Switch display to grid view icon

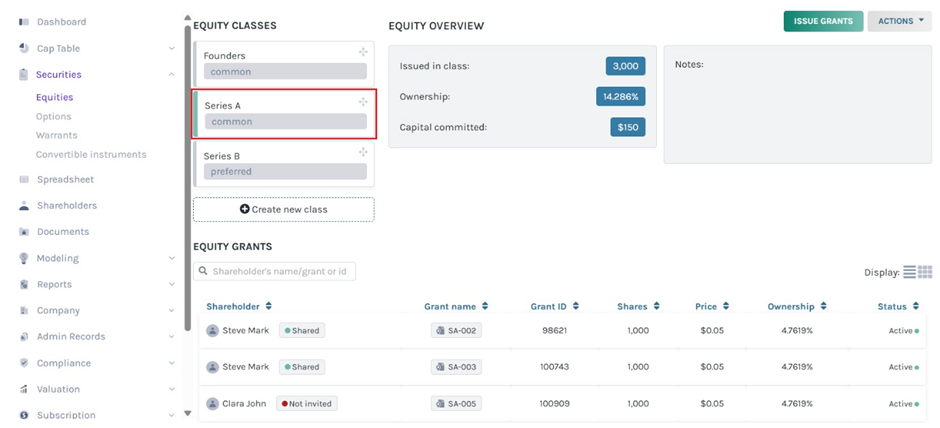[x=925, y=272]
